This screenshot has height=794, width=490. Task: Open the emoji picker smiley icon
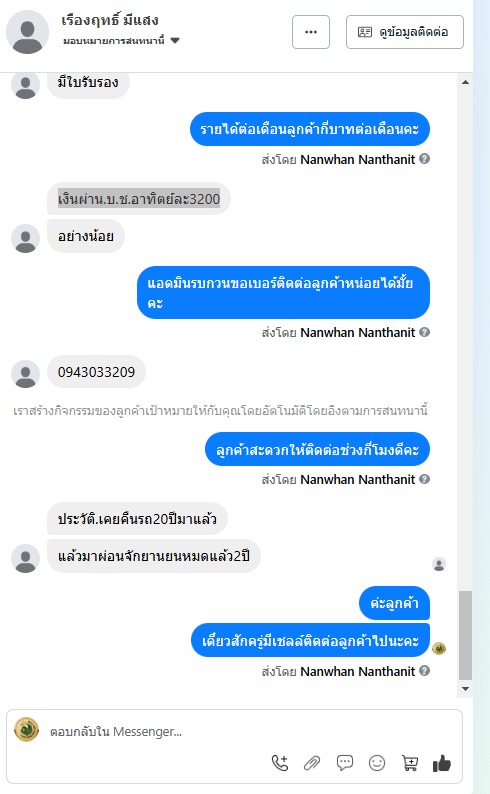pos(377,763)
